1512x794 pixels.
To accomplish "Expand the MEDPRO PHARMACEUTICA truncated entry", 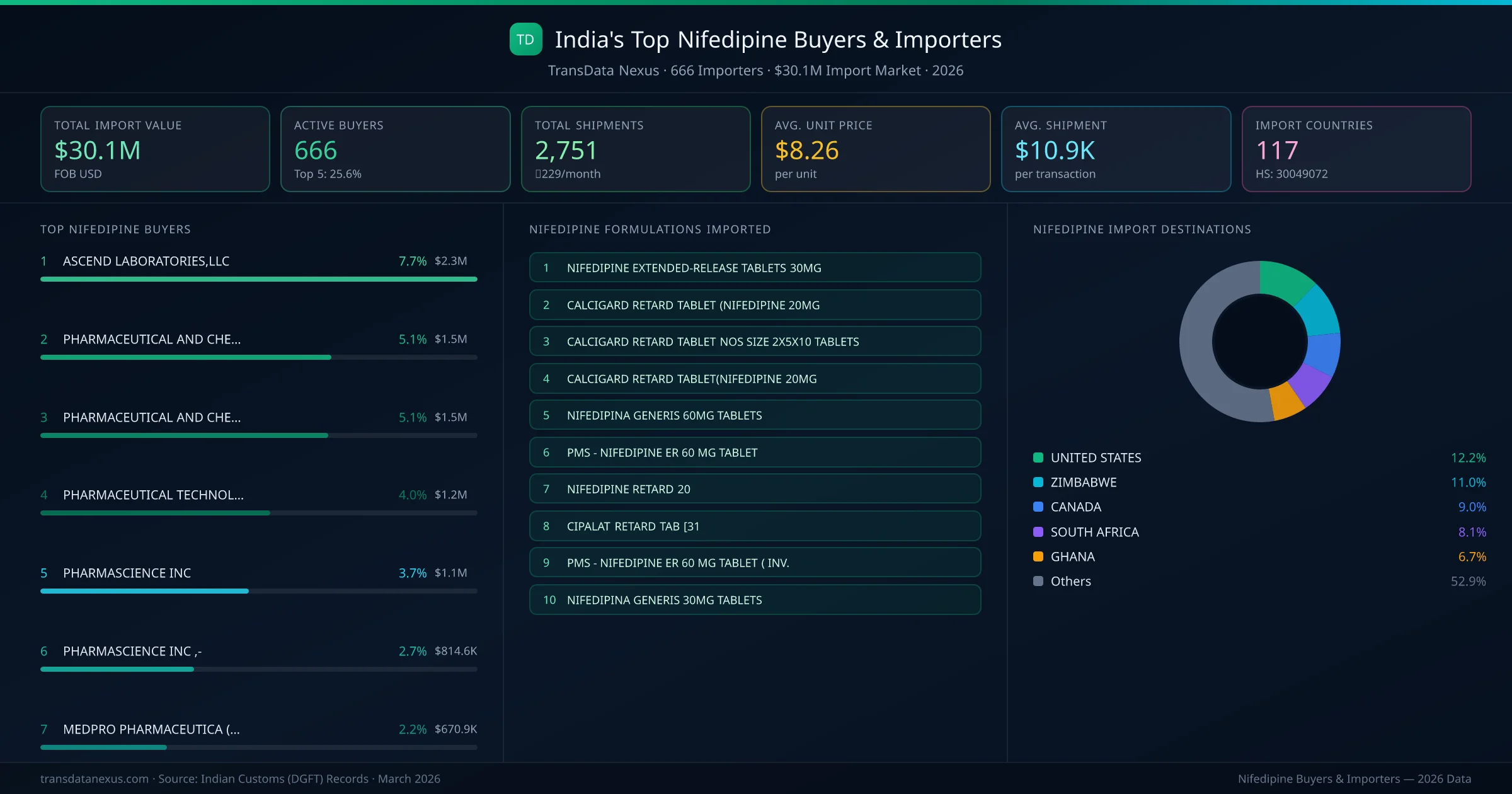I will (x=151, y=729).
